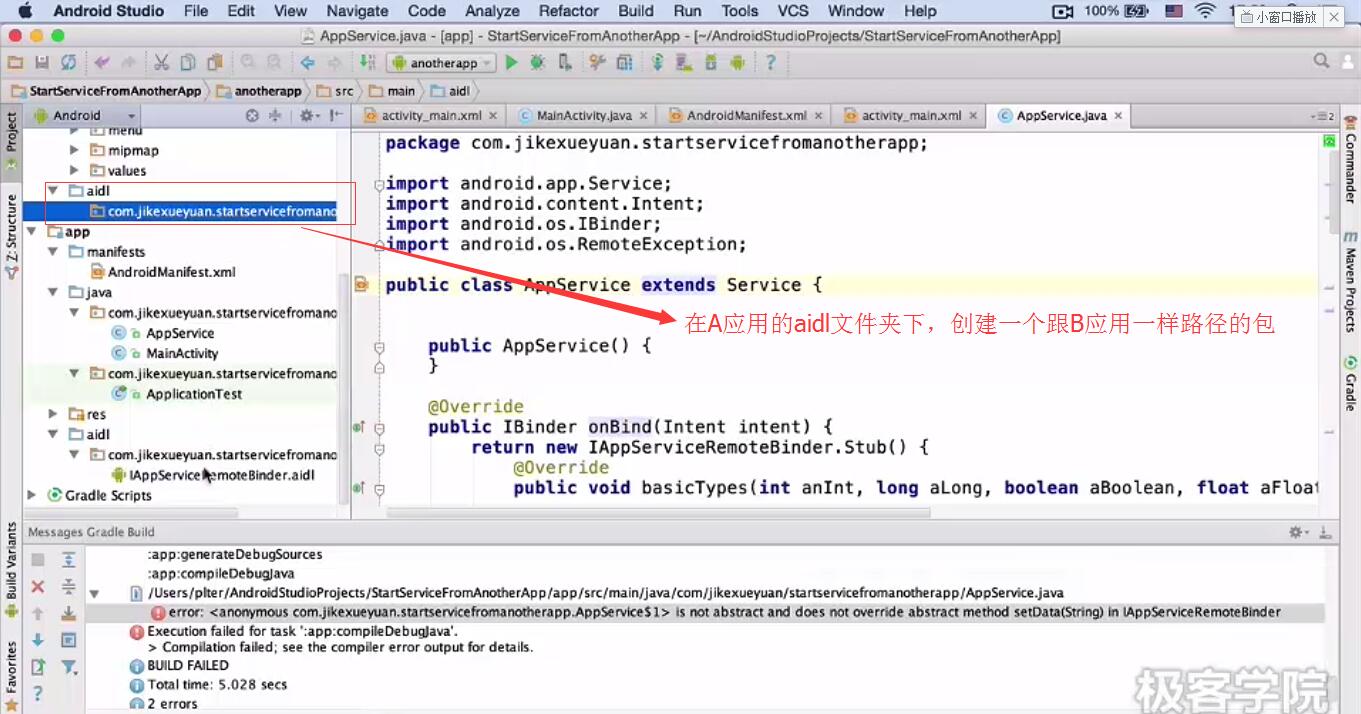Click the Expand All icon in Messages
Viewport: 1361px width, 714px height.
pos(68,559)
